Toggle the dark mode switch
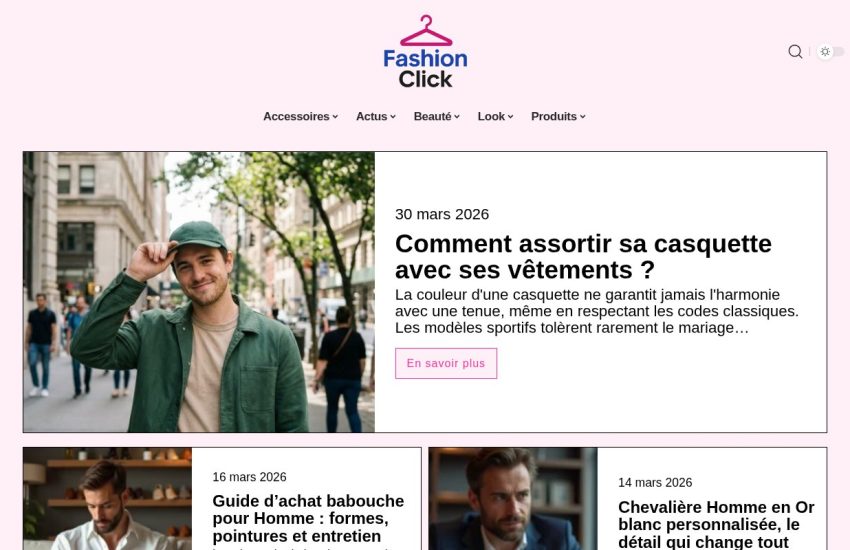 point(830,51)
